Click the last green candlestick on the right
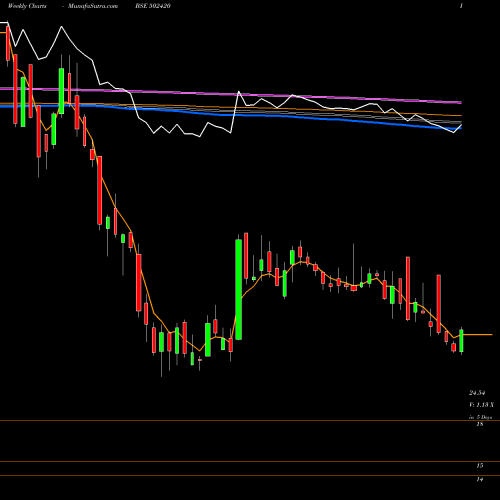This screenshot has width=500, height=500. [x=461, y=340]
